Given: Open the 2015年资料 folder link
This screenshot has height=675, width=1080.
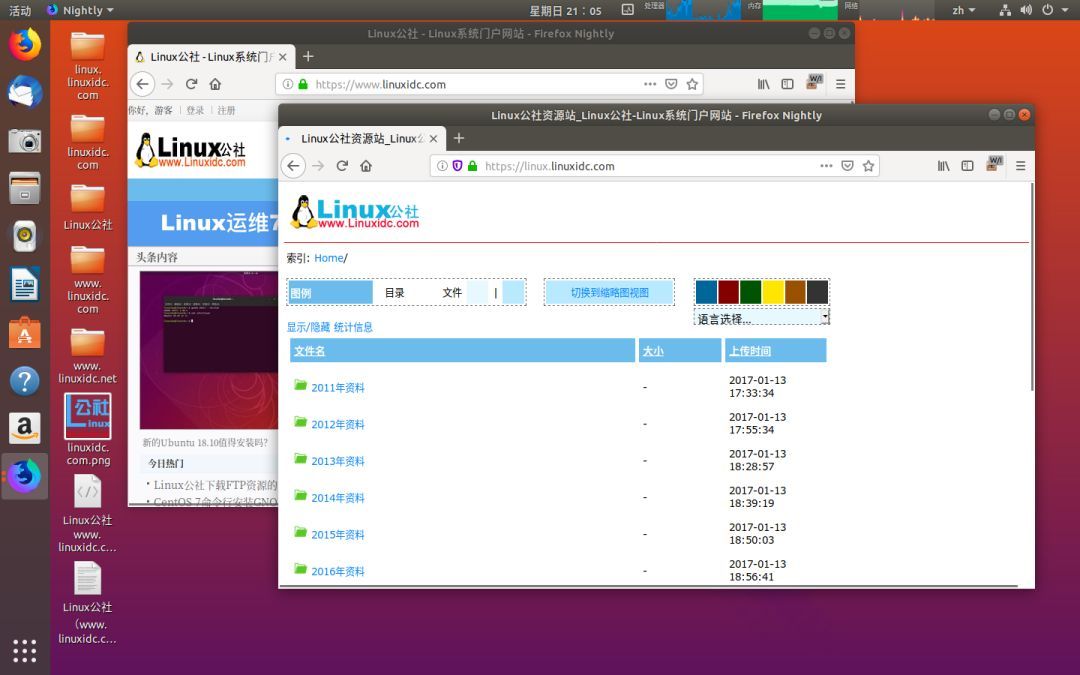Looking at the screenshot, I should (338, 534).
